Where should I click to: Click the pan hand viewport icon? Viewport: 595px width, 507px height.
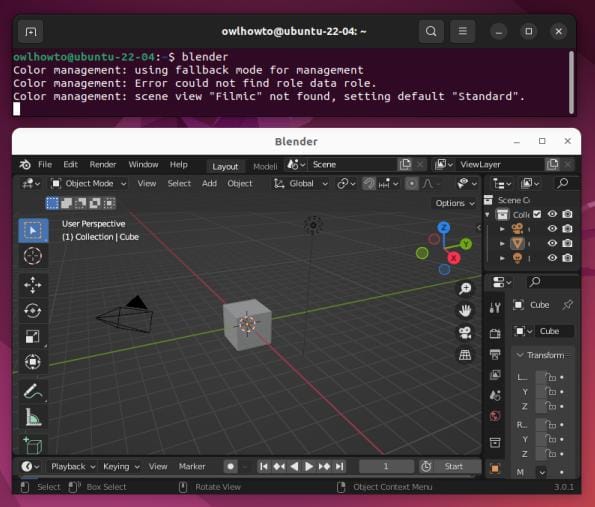(465, 311)
